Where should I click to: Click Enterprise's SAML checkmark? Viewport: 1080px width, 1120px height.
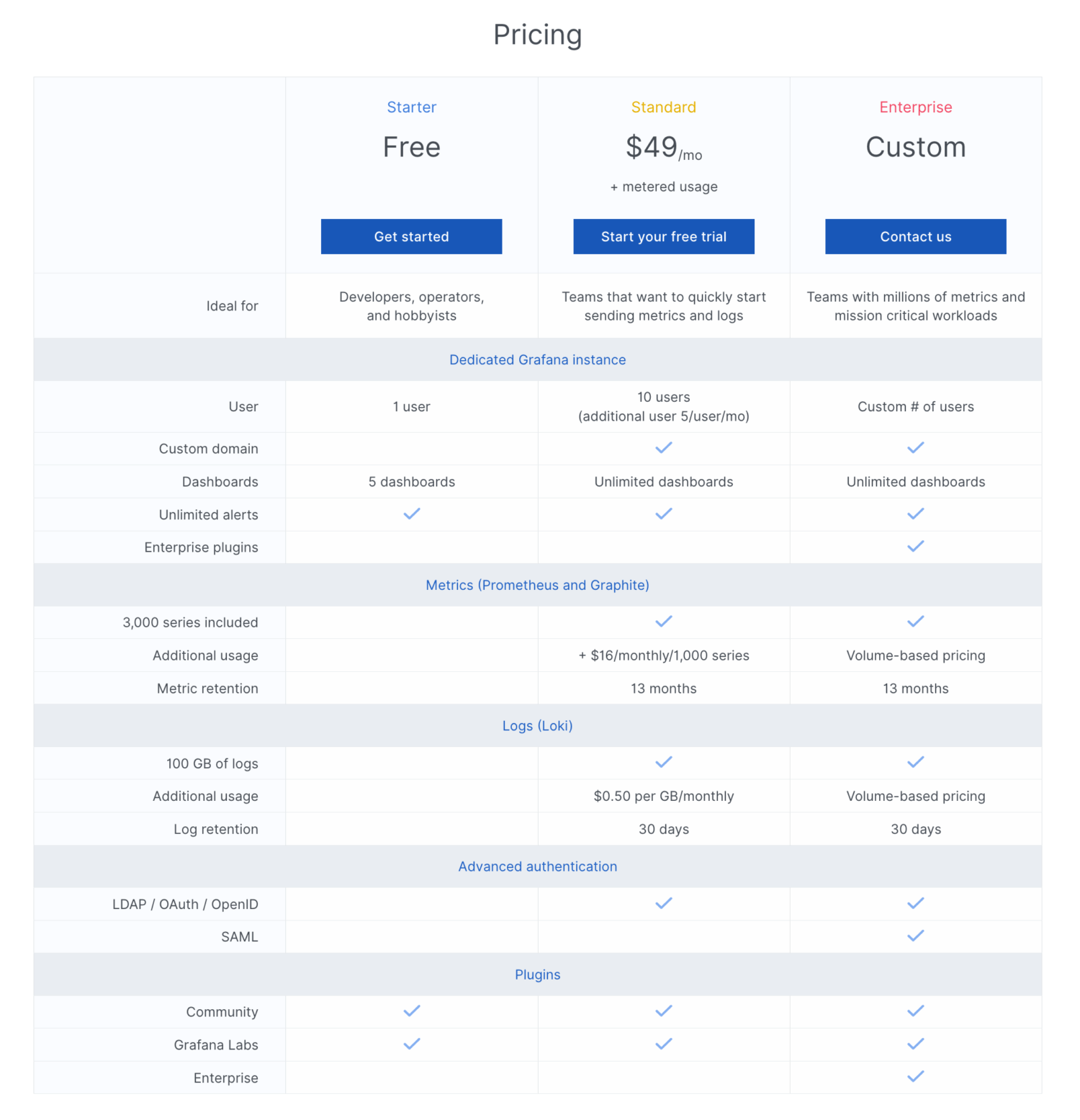(916, 936)
